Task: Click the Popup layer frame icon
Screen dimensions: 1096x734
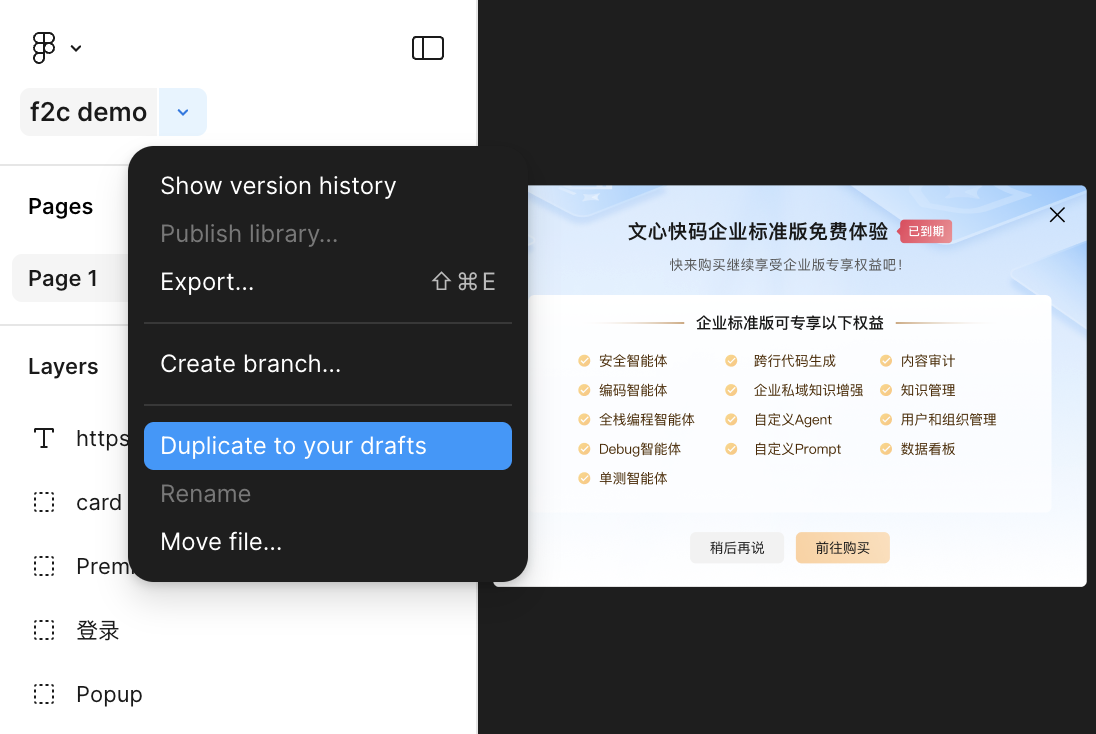Action: pos(43,694)
